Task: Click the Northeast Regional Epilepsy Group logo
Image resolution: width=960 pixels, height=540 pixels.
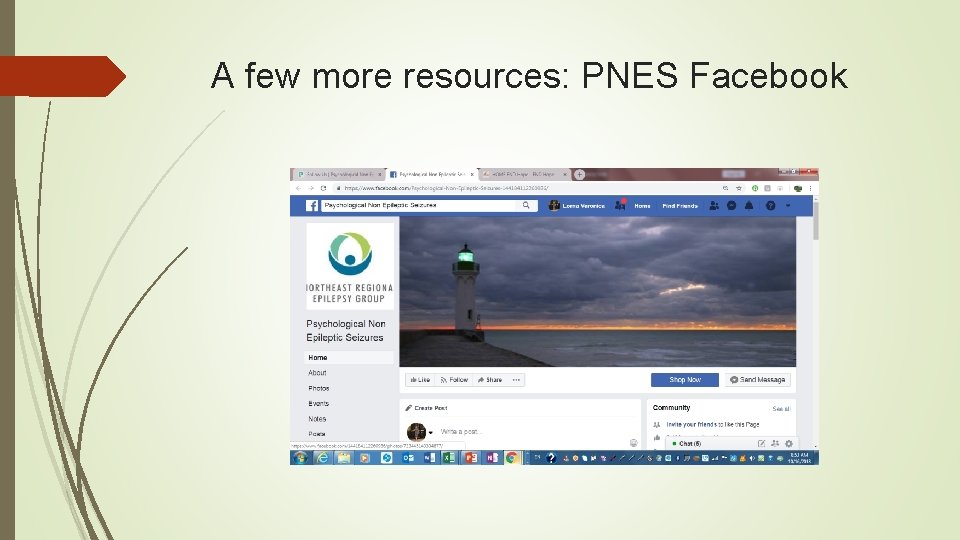Action: pos(350,266)
